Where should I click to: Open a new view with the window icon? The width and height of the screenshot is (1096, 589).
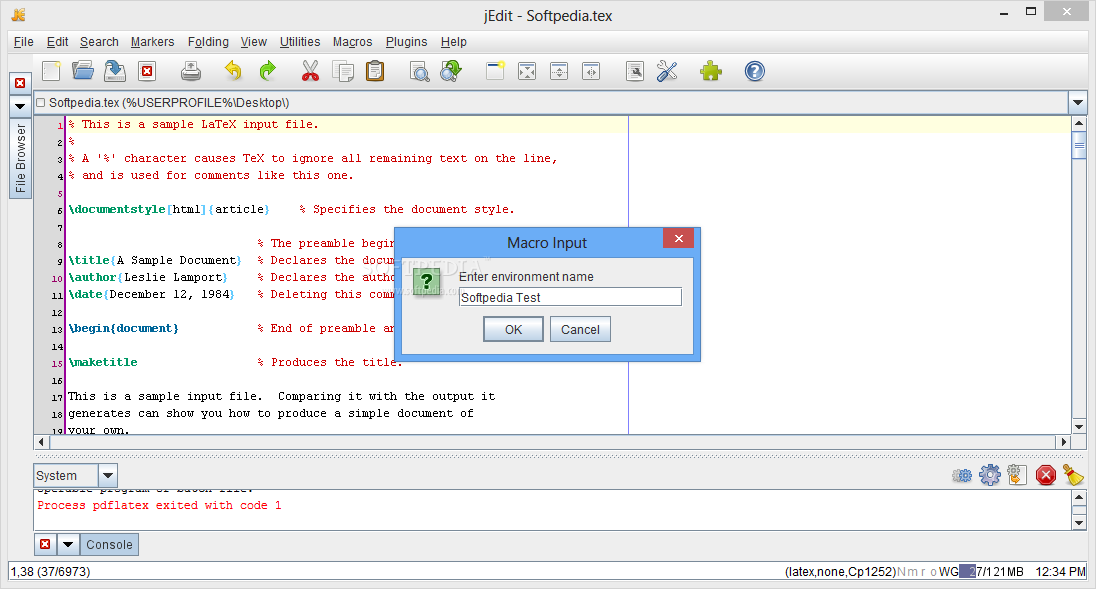[x=495, y=71]
